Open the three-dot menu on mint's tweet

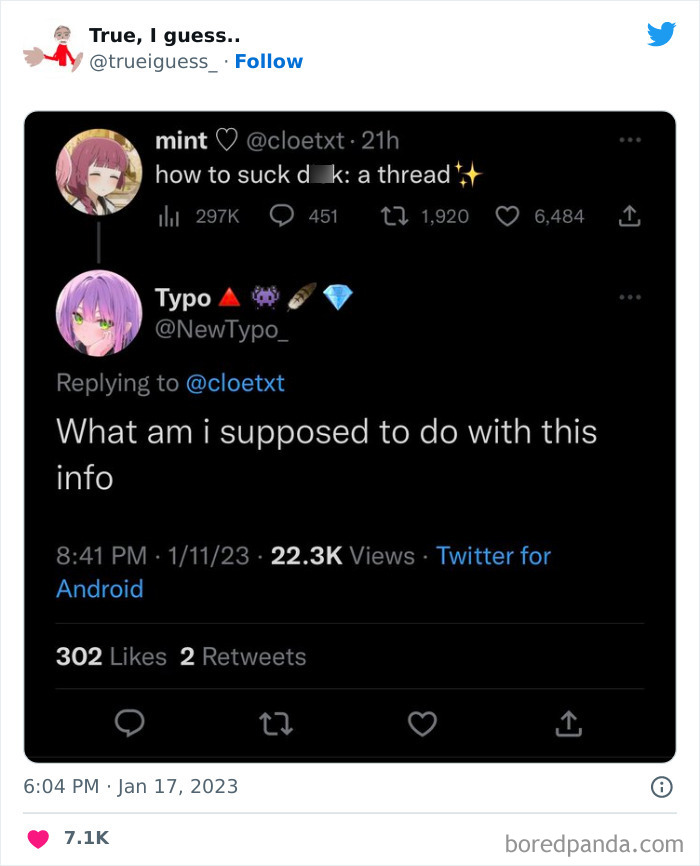tap(630, 141)
